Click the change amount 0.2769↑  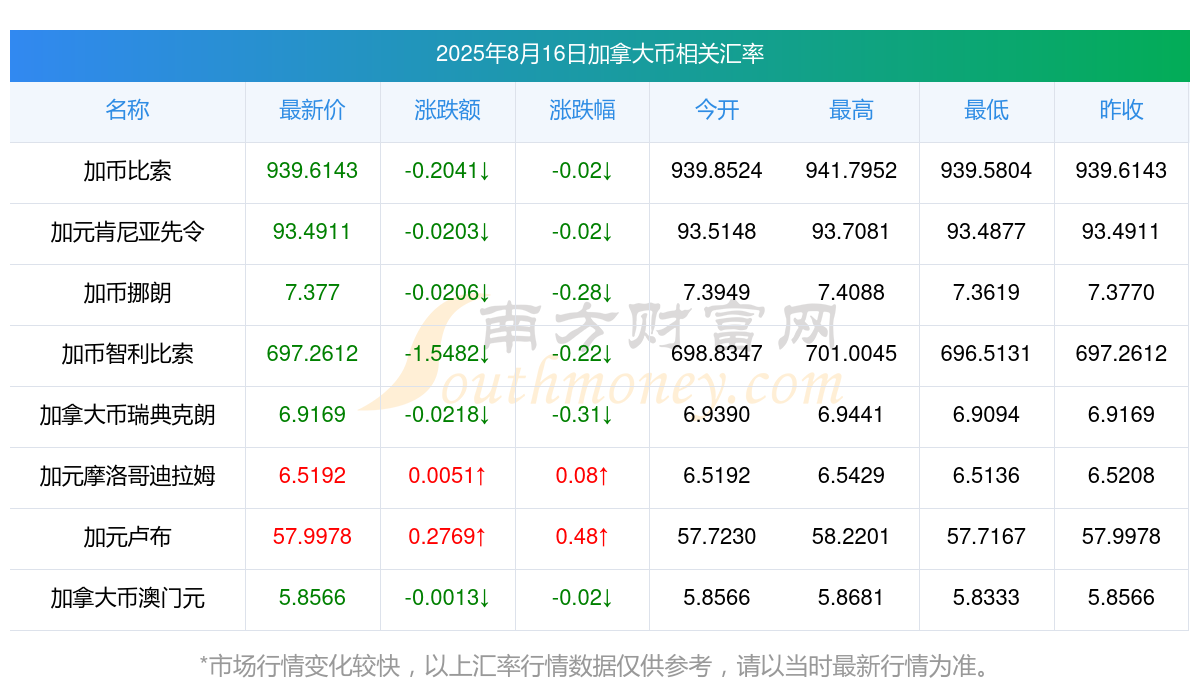447,537
